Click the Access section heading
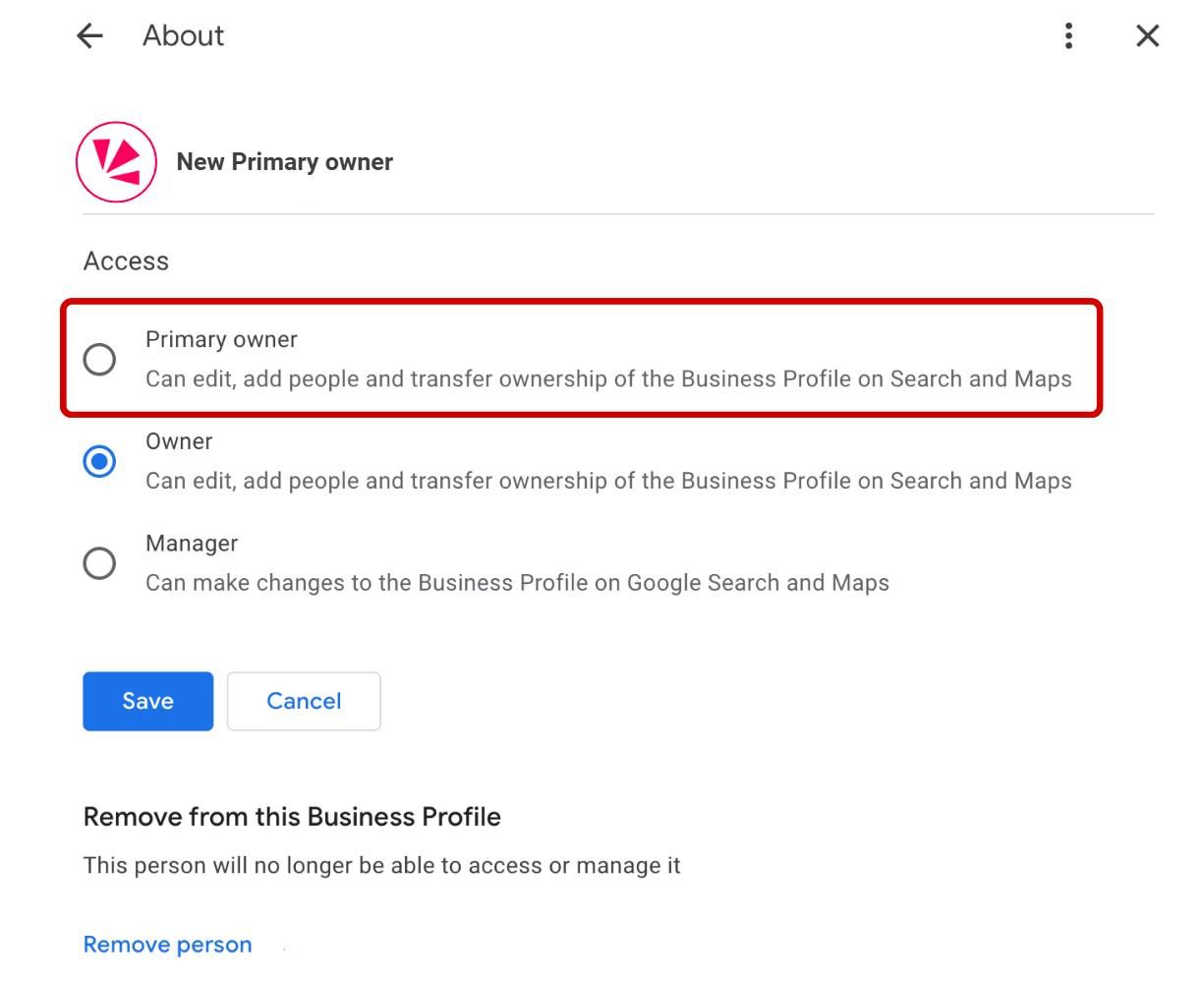This screenshot has height=982, width=1204. coord(126,261)
